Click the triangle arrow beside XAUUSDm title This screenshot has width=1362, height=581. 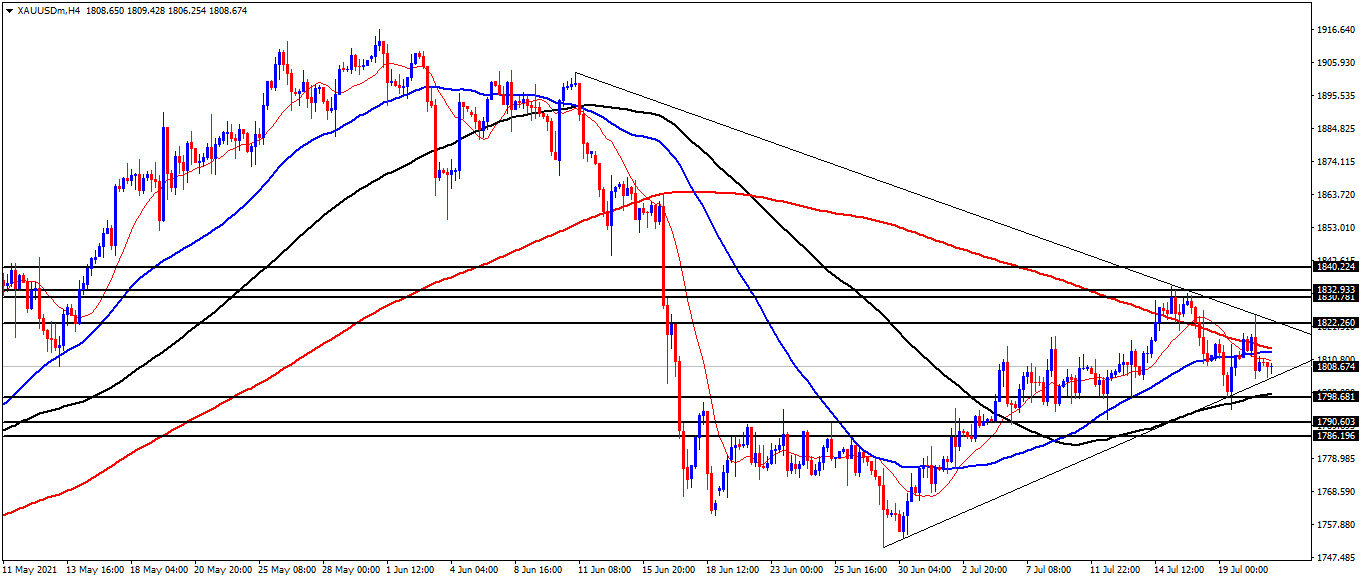coord(9,10)
